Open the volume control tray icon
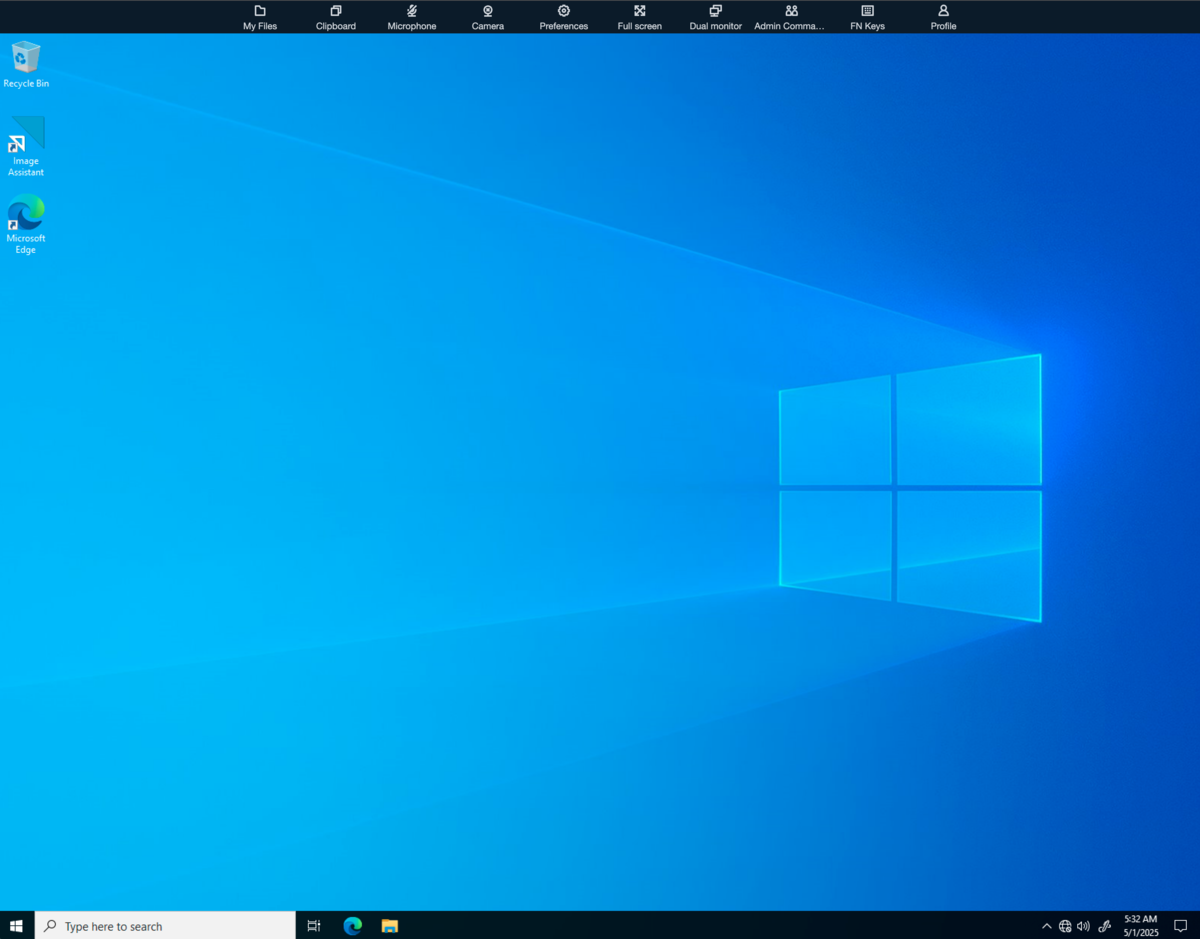Viewport: 1200px width, 939px height. tap(1083, 926)
